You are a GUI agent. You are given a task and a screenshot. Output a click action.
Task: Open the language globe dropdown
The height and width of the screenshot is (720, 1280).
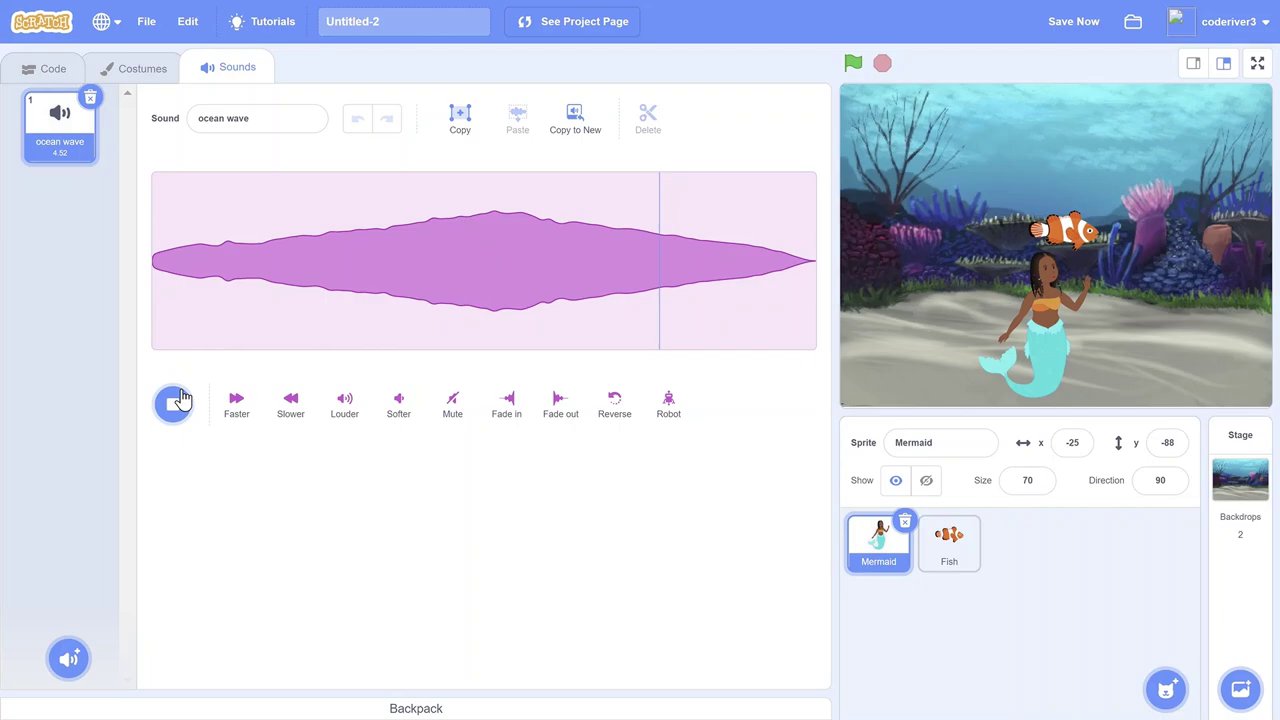coord(106,21)
